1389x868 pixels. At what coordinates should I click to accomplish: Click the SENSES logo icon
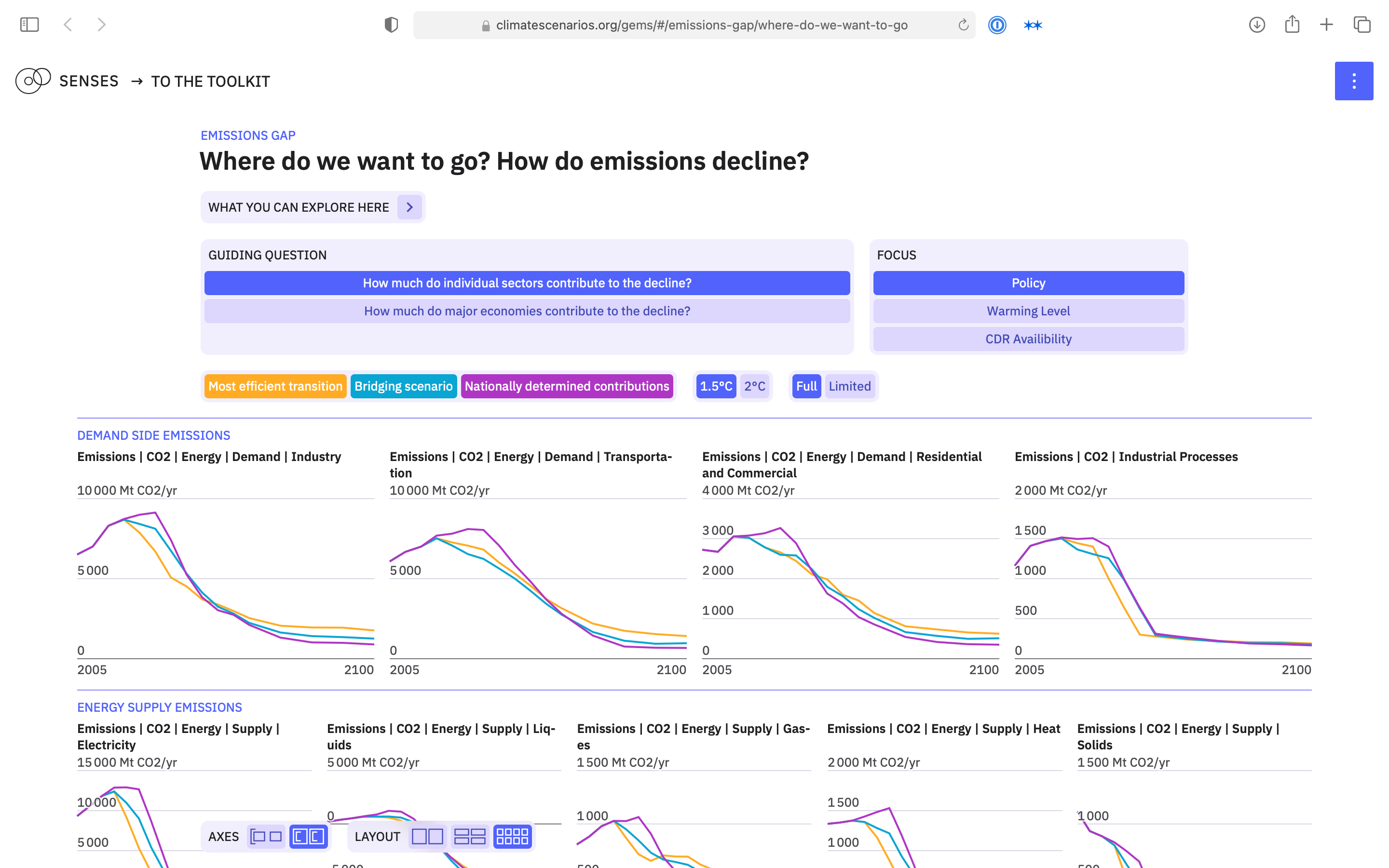(33, 81)
